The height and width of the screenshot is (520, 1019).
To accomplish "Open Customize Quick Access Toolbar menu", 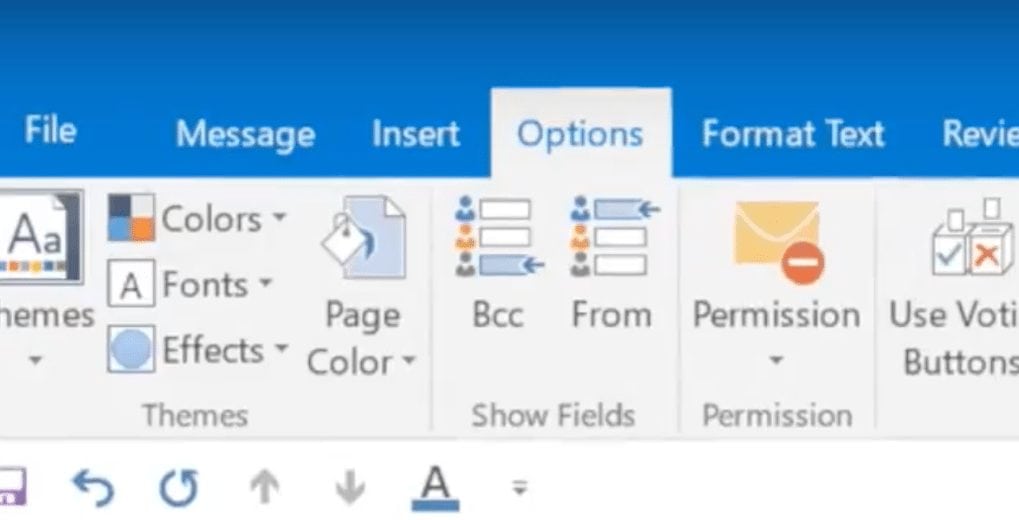I will click(519, 488).
